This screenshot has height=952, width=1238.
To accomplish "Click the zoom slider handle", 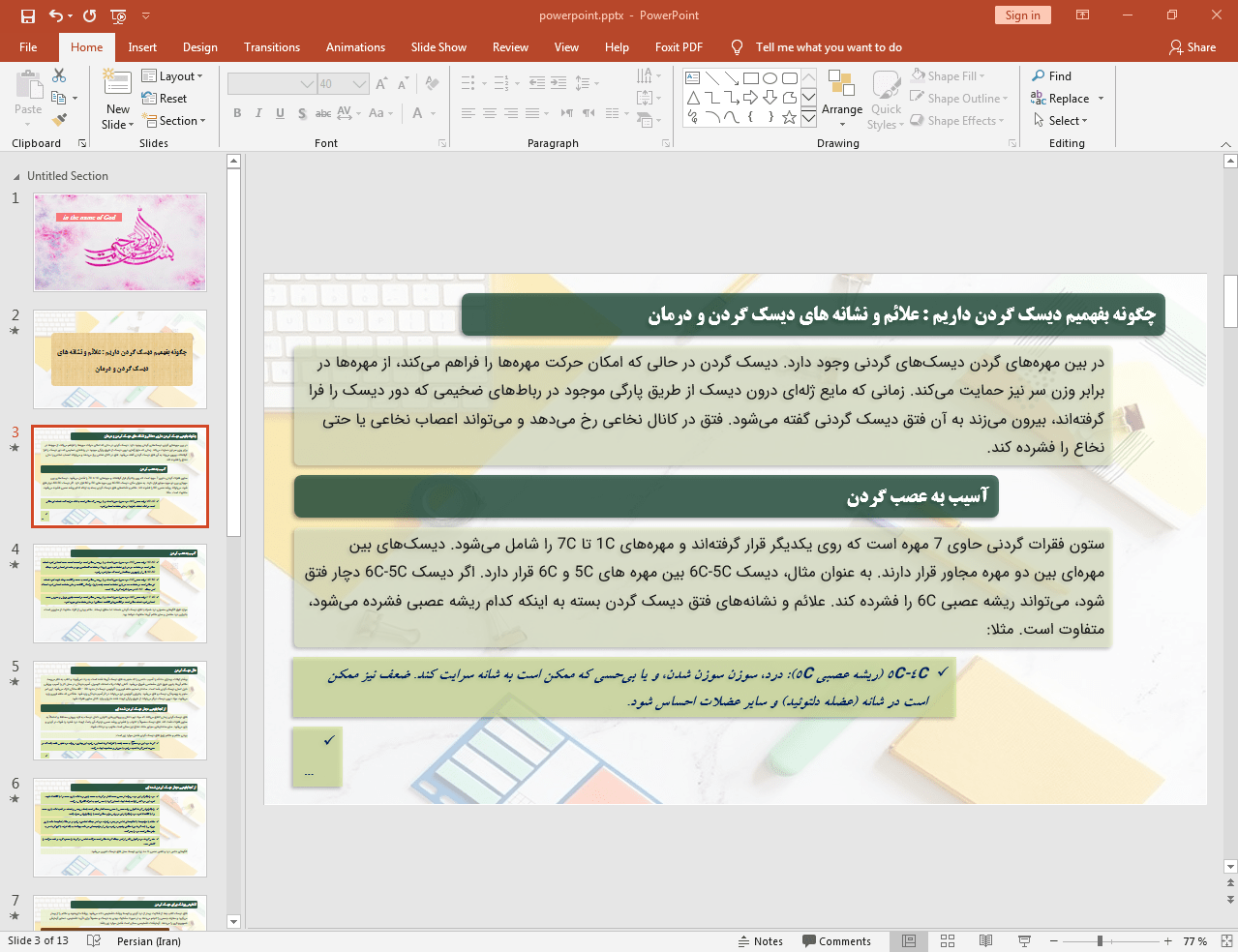I will [x=1100, y=941].
